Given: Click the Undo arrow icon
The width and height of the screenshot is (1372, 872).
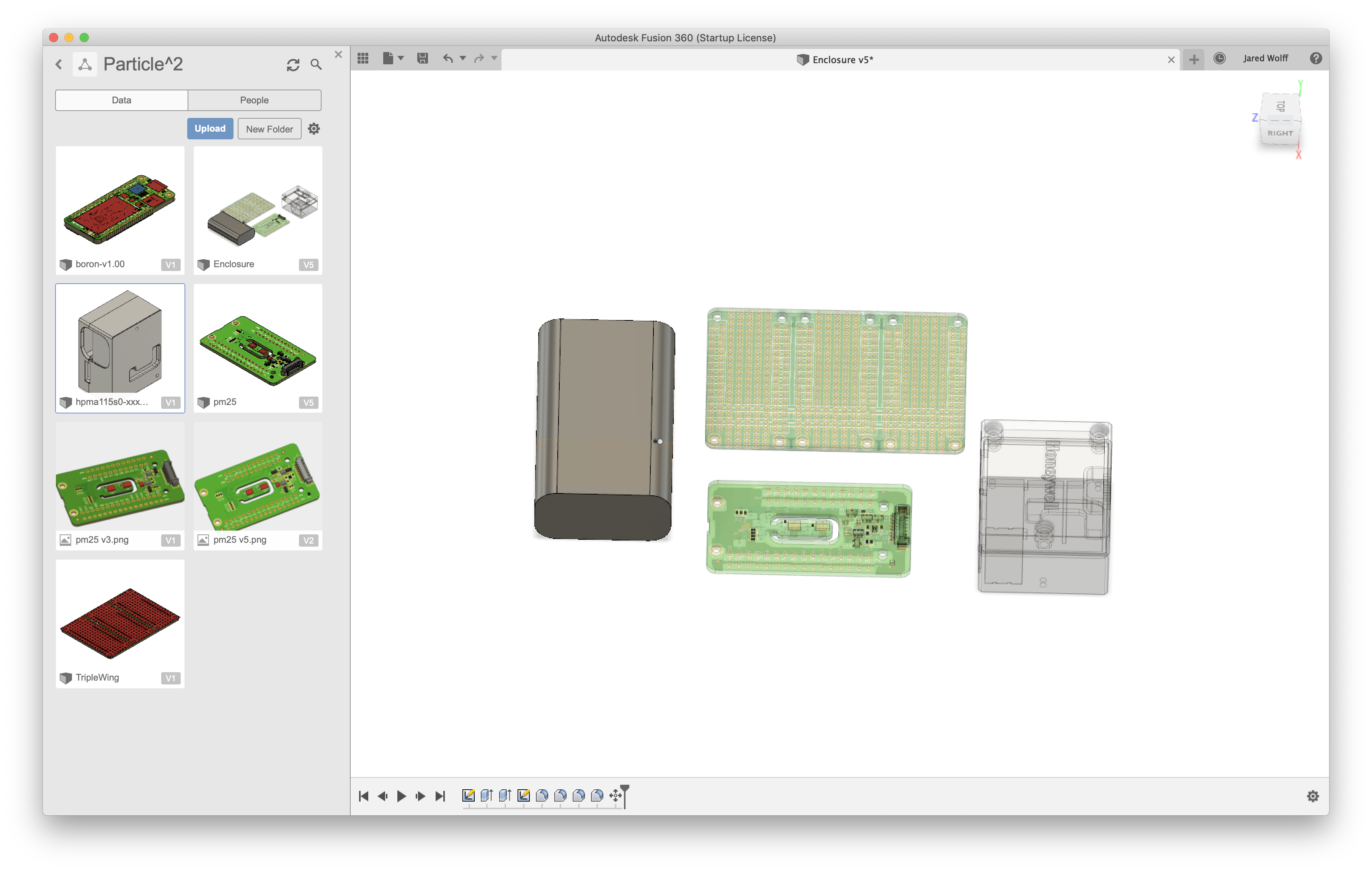Looking at the screenshot, I should click(x=448, y=58).
